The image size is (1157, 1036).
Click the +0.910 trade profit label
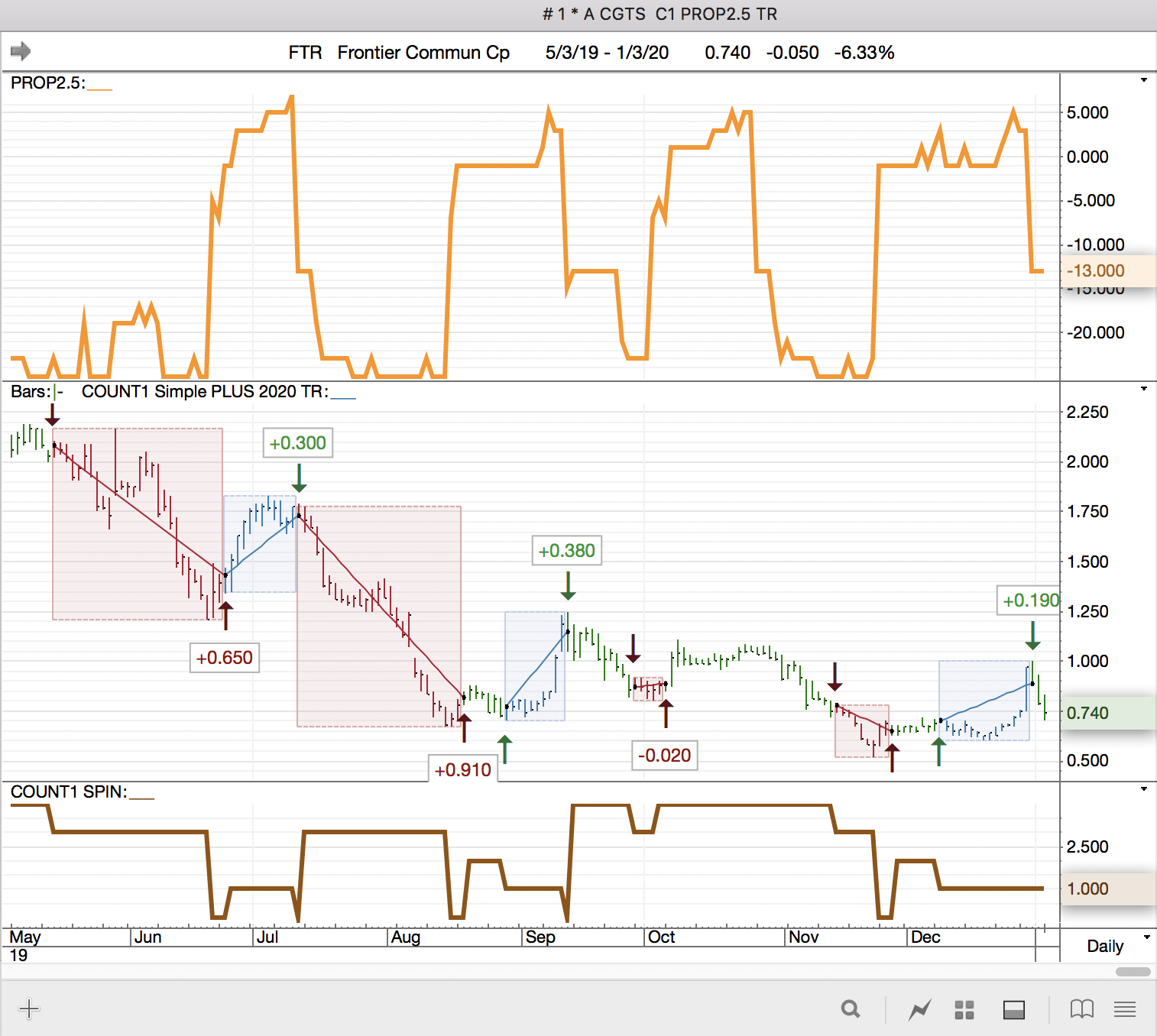[x=463, y=769]
